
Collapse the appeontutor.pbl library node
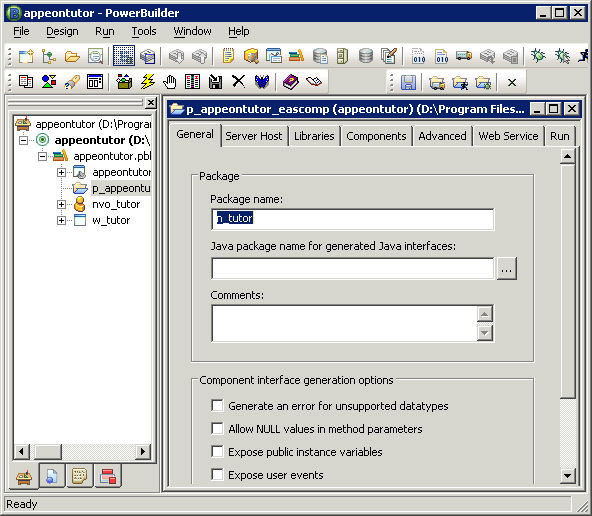coord(42,156)
